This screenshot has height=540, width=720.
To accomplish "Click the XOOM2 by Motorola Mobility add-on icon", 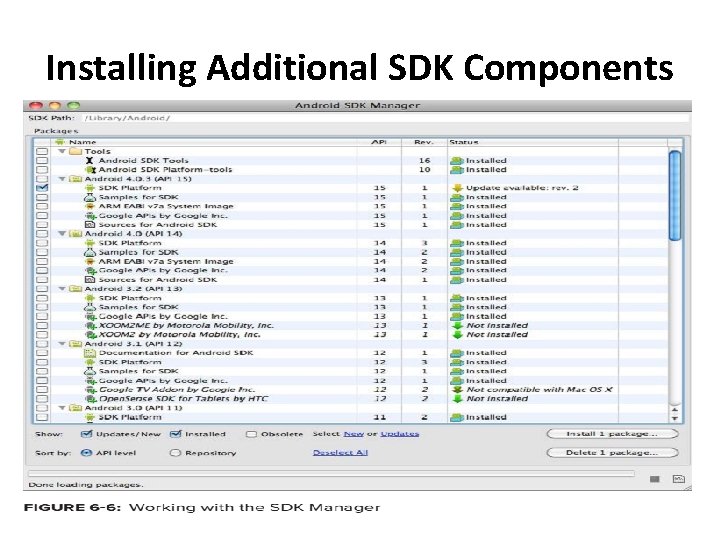I will (x=90, y=335).
